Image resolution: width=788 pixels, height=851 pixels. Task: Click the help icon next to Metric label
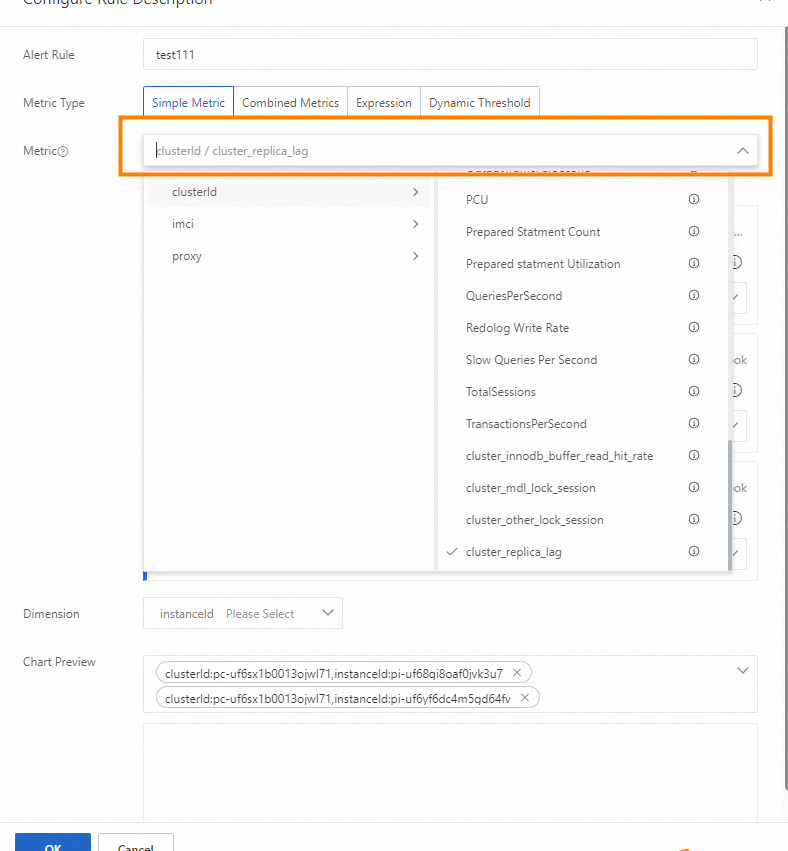(63, 152)
